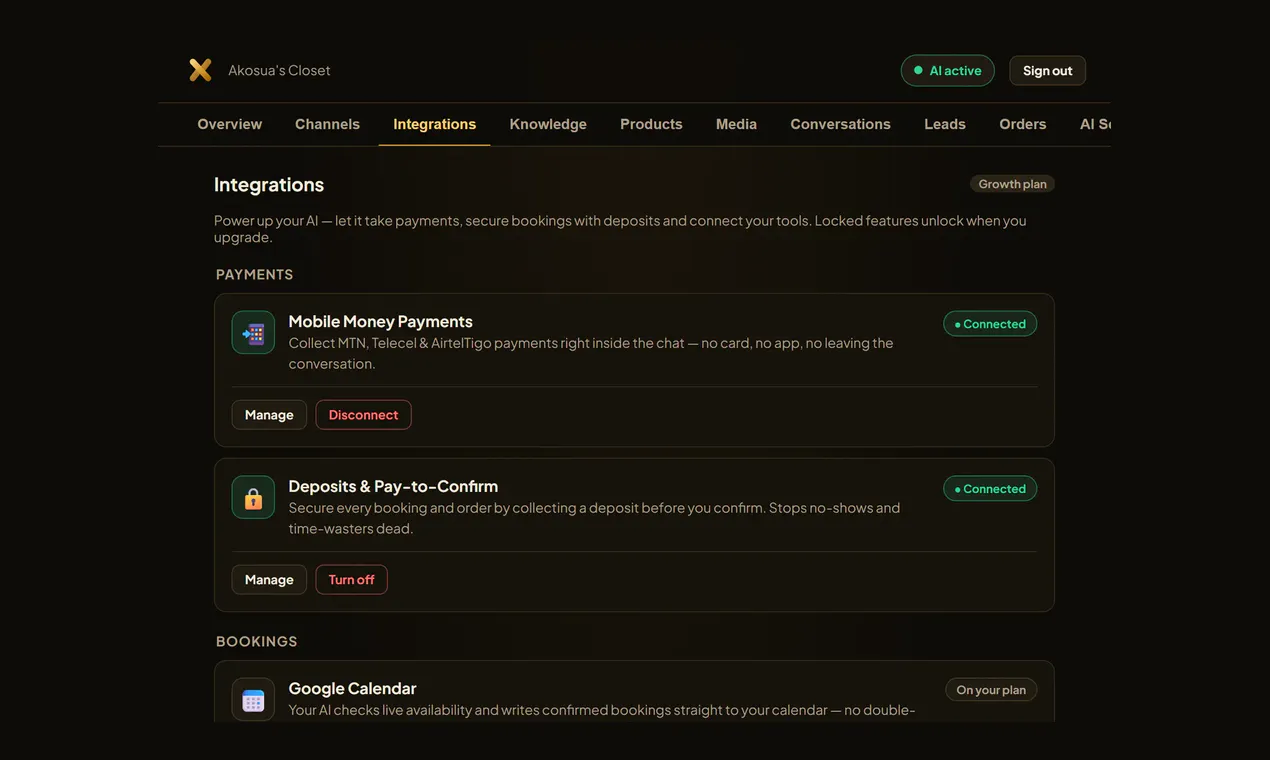
Task: Click Connected badge on Mobile Money Payments
Action: tap(990, 324)
